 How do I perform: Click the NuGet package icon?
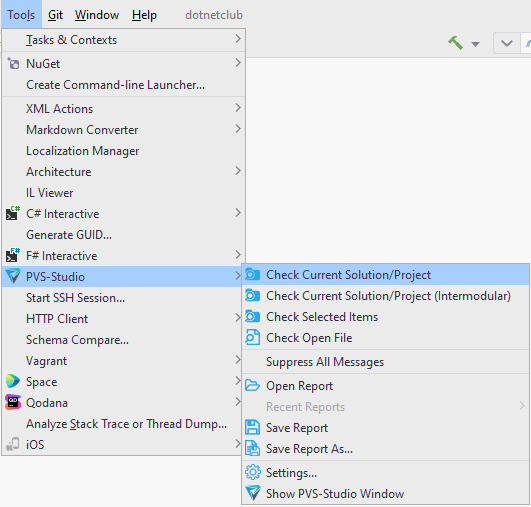click(x=13, y=63)
